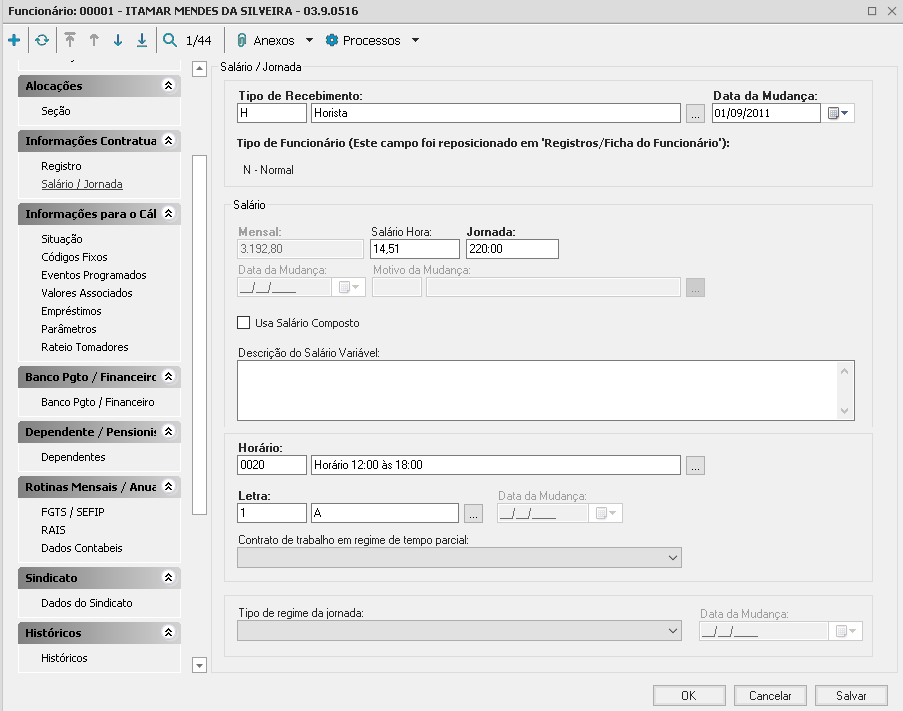This screenshot has width=903, height=711.
Task: Collapse the Informações Contratuais section
Action: point(168,140)
